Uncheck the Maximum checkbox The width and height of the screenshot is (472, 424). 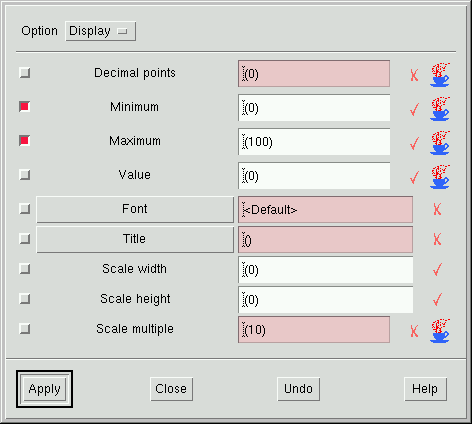(25, 141)
